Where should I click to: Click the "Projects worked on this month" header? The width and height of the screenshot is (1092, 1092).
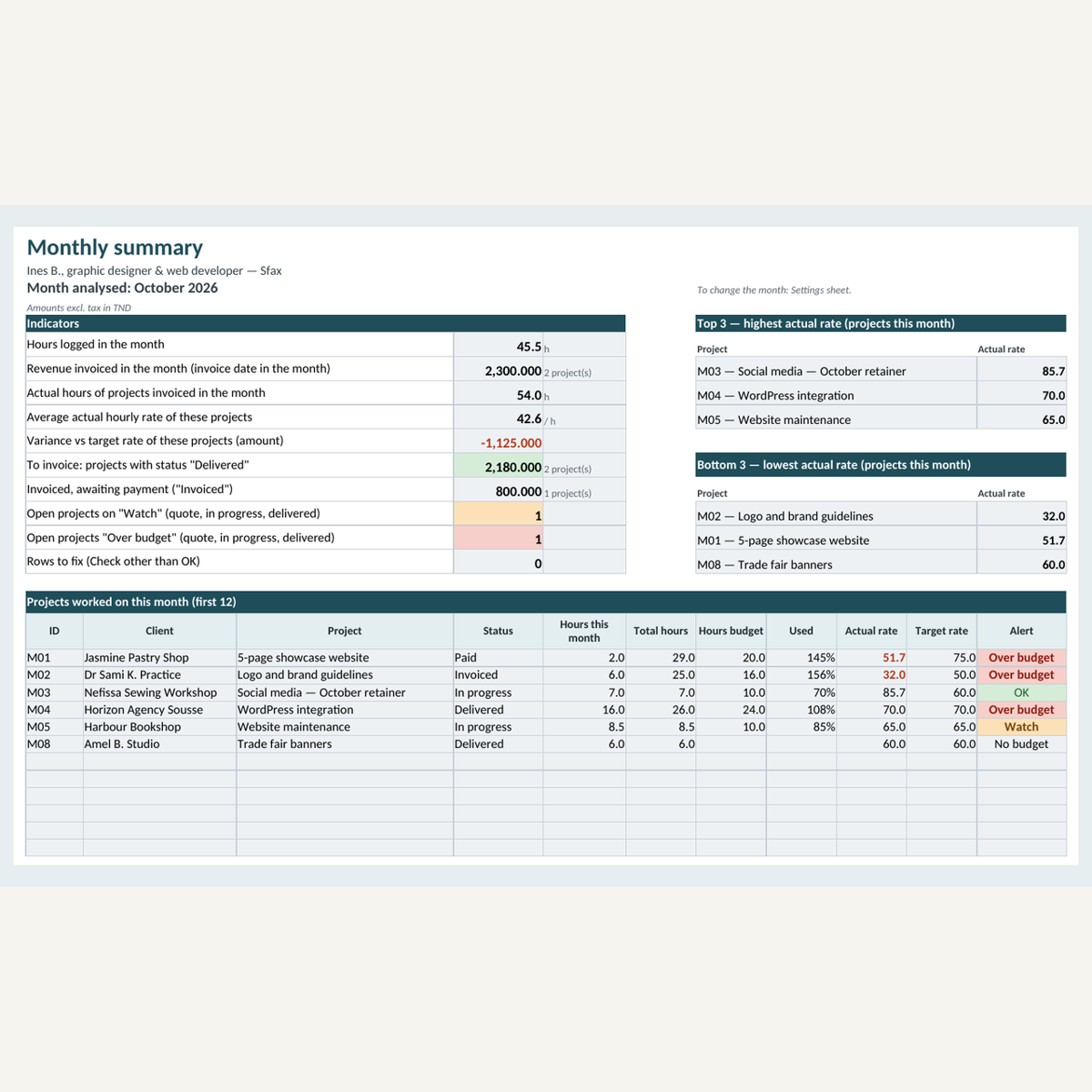[x=546, y=602]
